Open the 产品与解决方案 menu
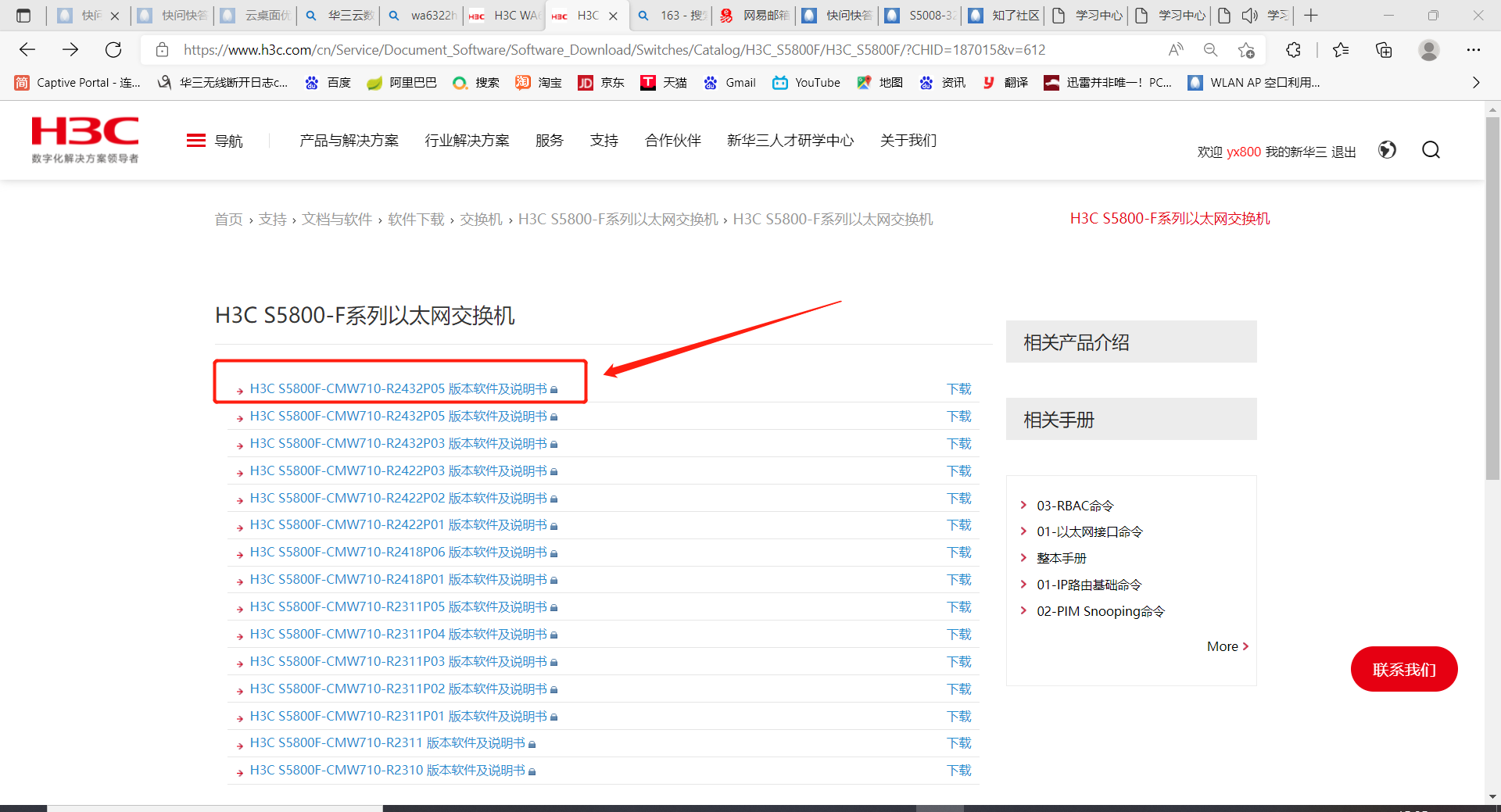 pyautogui.click(x=349, y=141)
